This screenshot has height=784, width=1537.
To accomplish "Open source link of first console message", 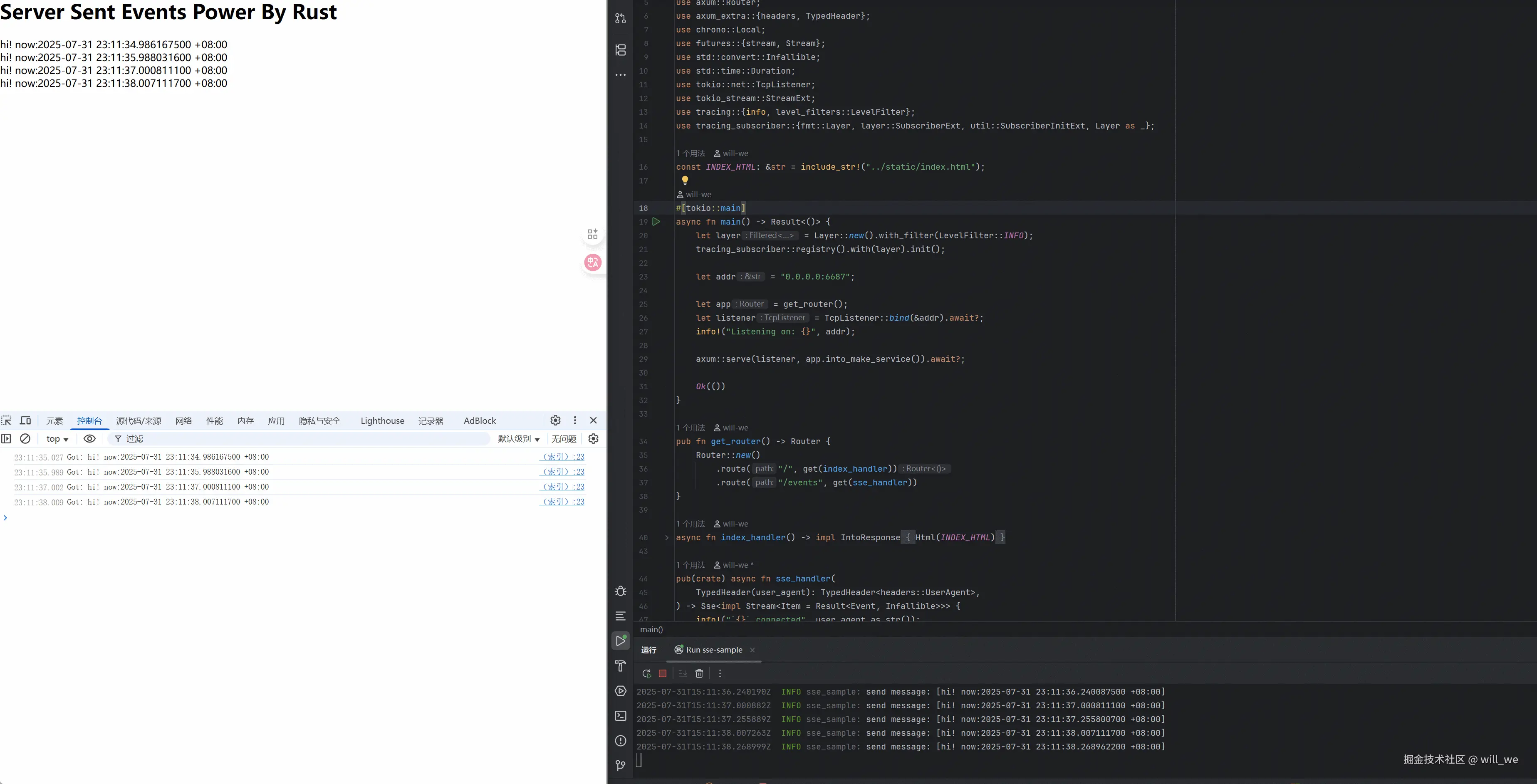I will (562, 457).
